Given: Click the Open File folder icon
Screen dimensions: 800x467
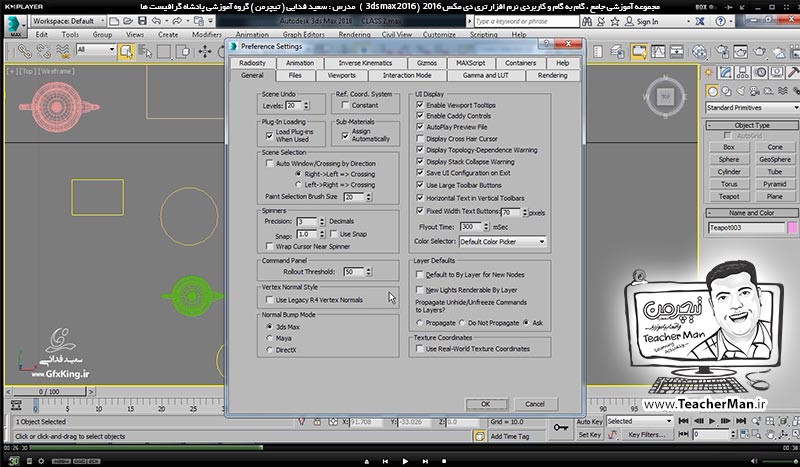Looking at the screenshot, I should coord(128,21).
